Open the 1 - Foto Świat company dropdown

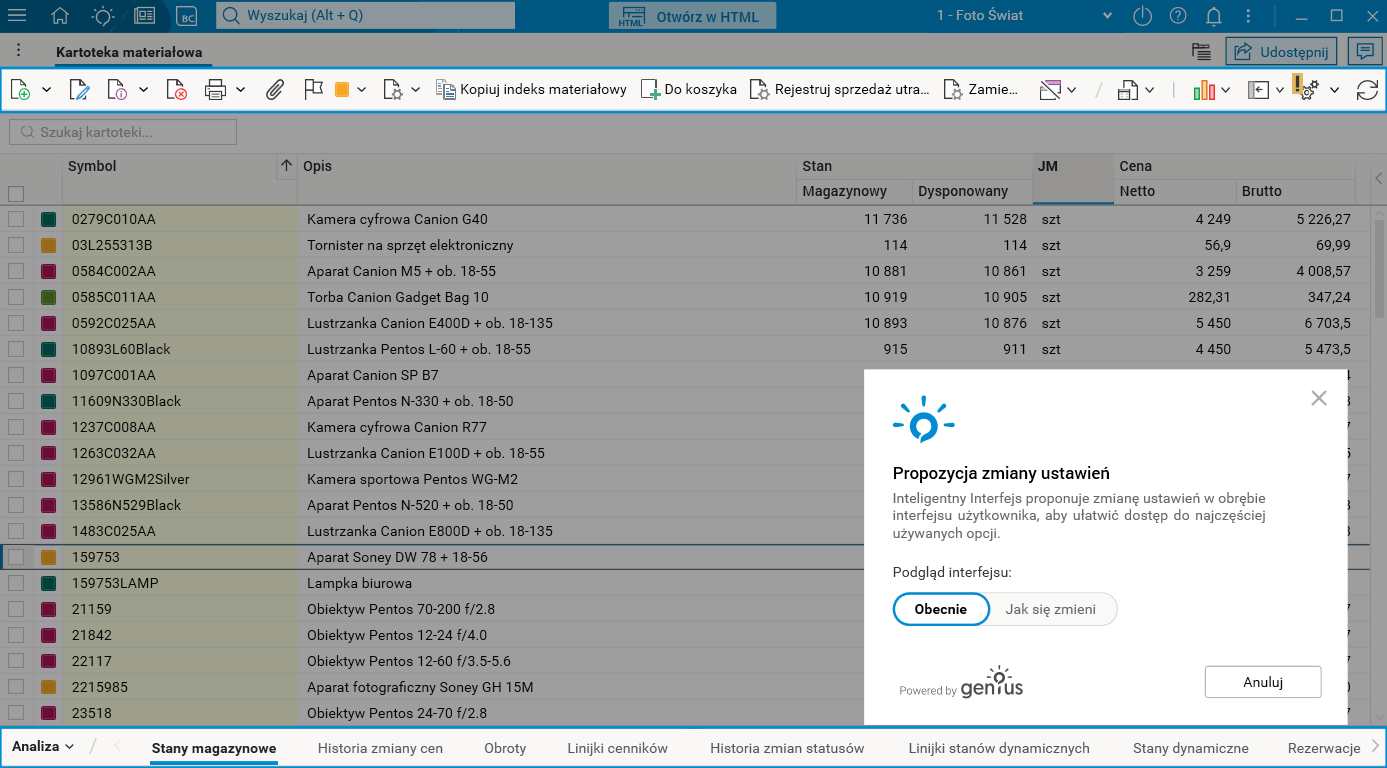click(1107, 15)
